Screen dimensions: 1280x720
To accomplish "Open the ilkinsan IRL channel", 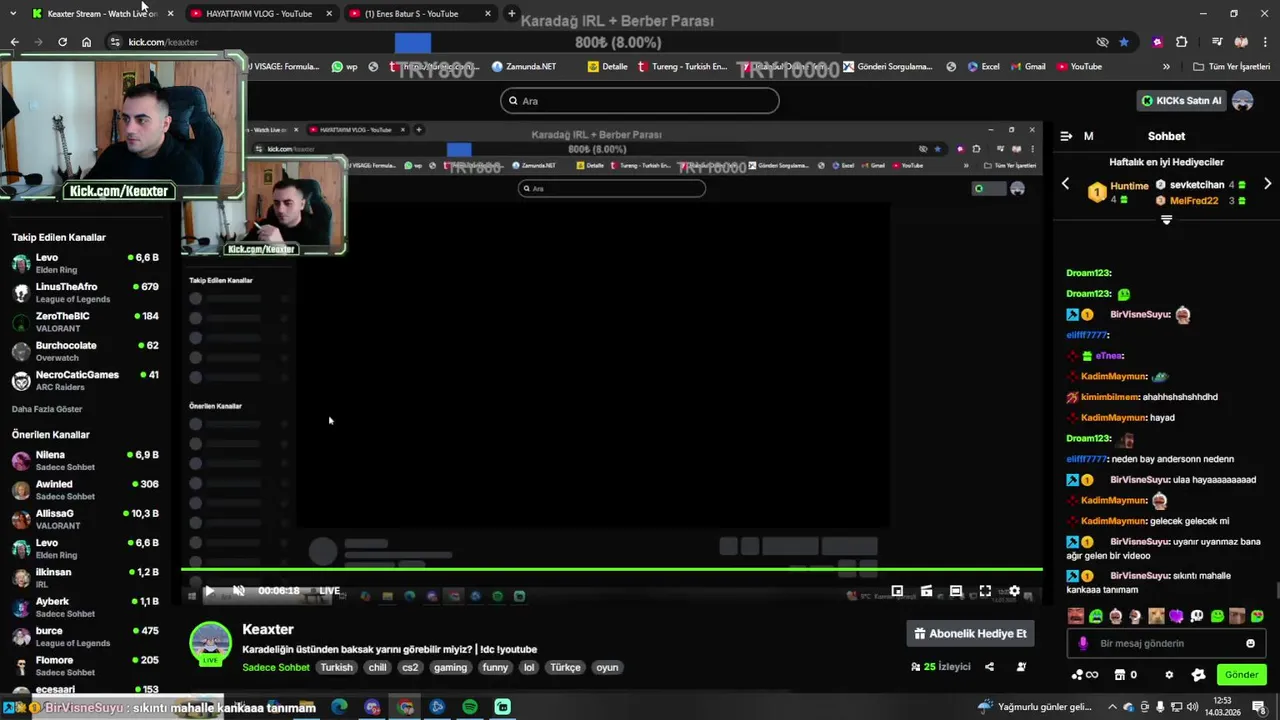I will click(x=86, y=578).
